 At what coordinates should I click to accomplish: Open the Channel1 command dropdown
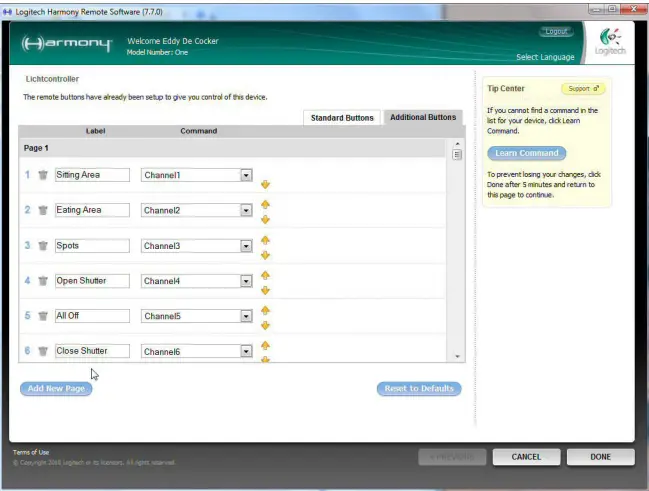tap(246, 175)
